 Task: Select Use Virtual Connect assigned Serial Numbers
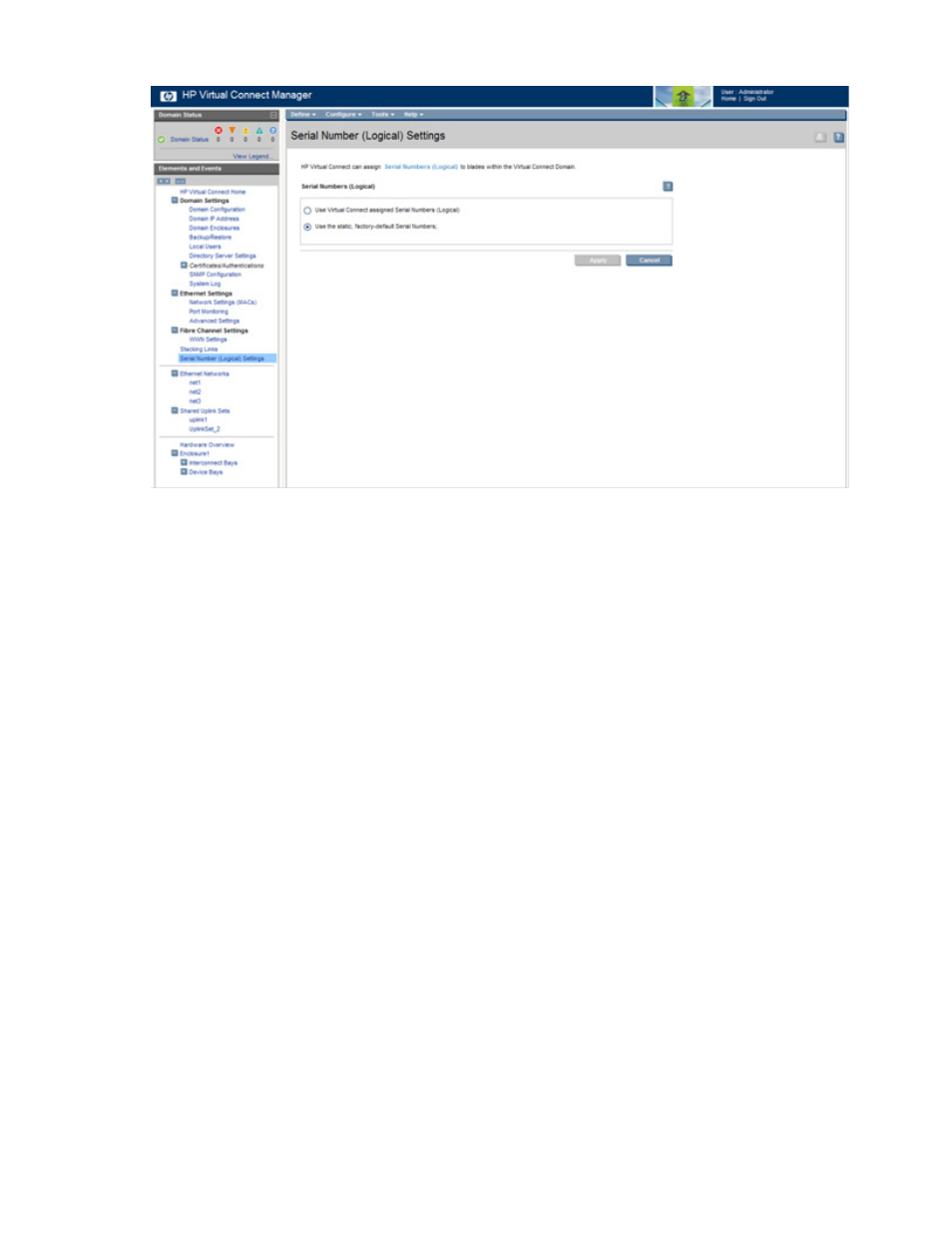coord(307,211)
